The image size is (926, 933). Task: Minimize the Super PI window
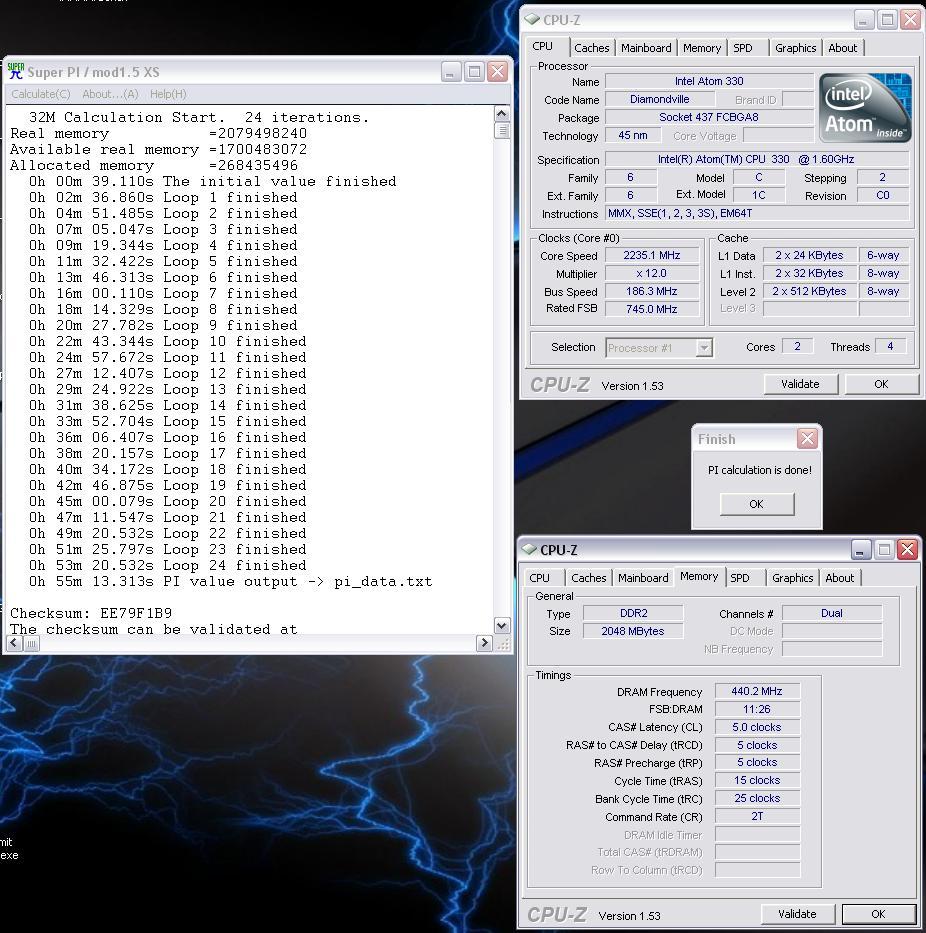click(451, 72)
